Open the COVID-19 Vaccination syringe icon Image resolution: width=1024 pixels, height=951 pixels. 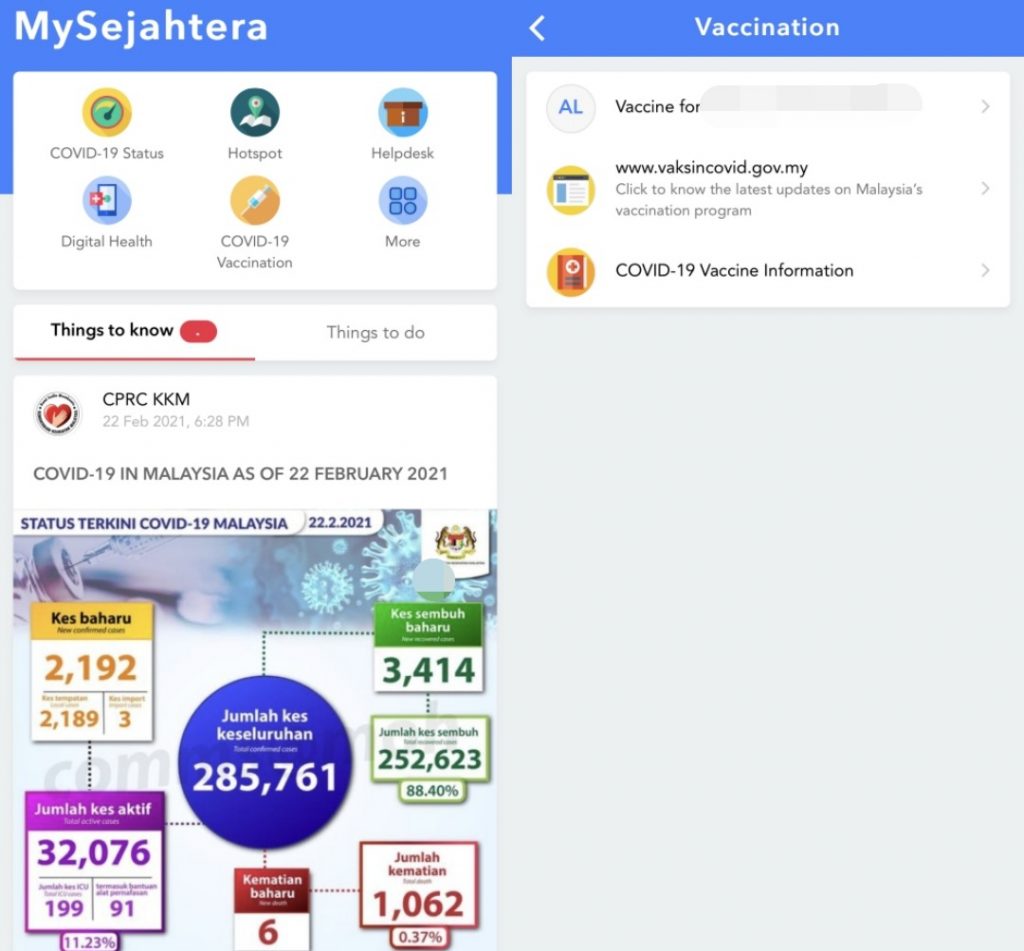[x=255, y=201]
